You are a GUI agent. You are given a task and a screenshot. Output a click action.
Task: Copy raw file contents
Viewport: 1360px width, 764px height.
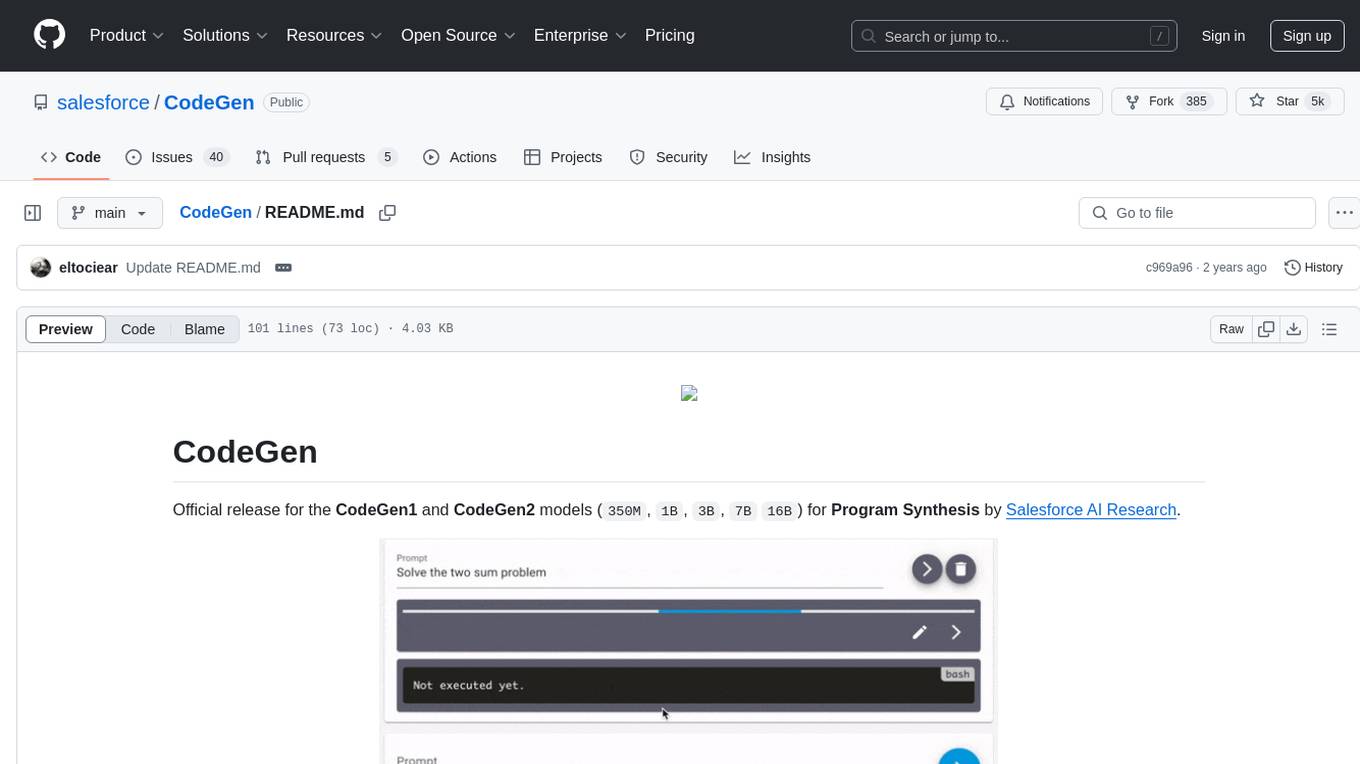1267,329
